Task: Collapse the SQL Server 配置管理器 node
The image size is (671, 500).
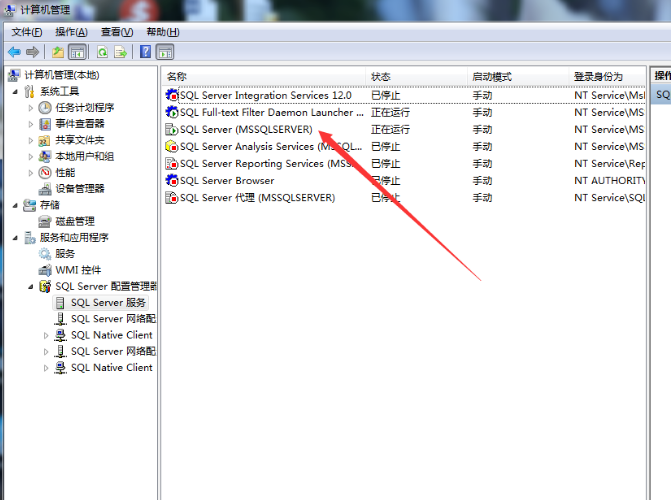Action: pyautogui.click(x=31, y=287)
